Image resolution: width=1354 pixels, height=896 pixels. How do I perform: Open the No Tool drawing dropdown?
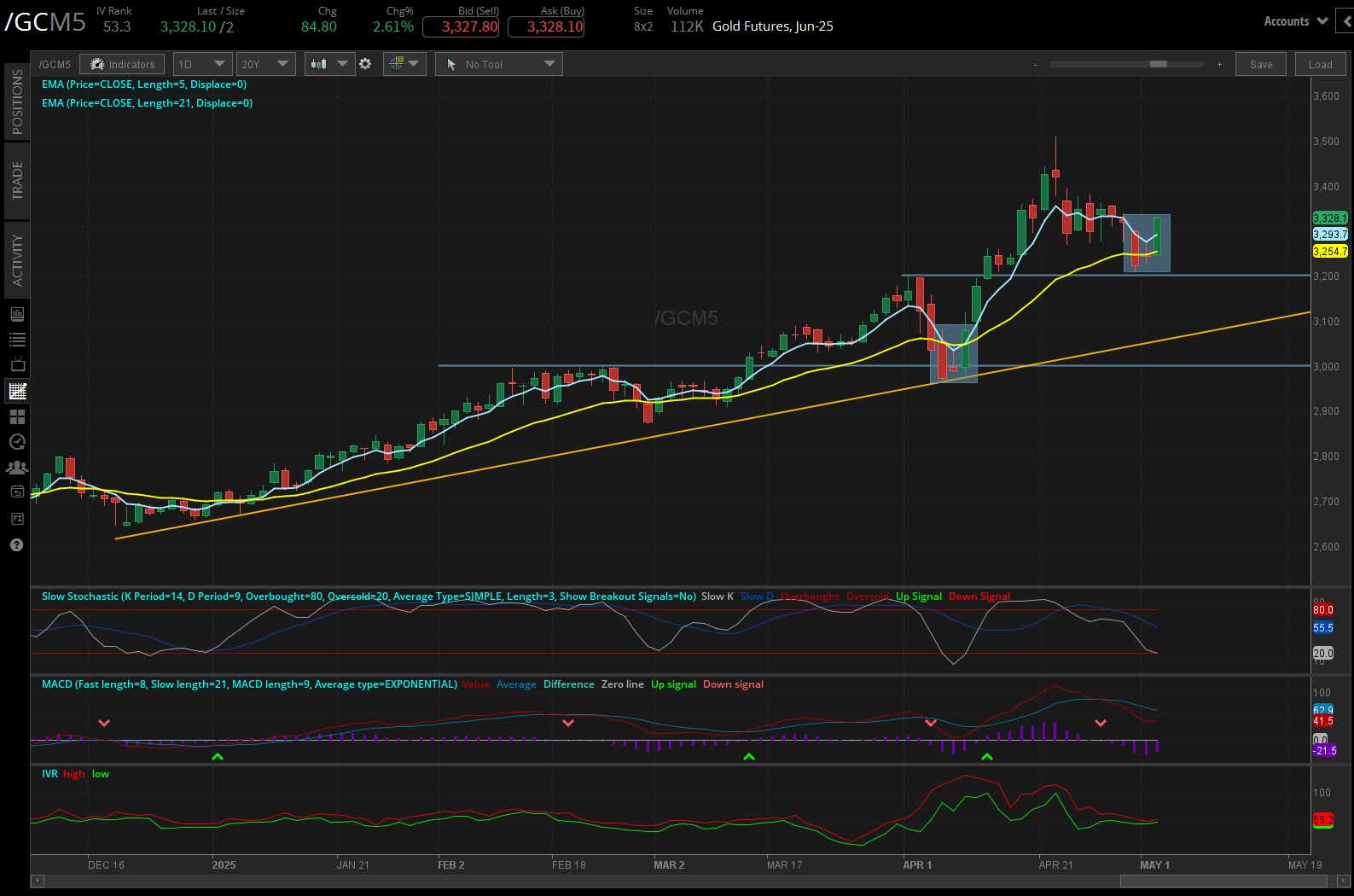[x=499, y=64]
